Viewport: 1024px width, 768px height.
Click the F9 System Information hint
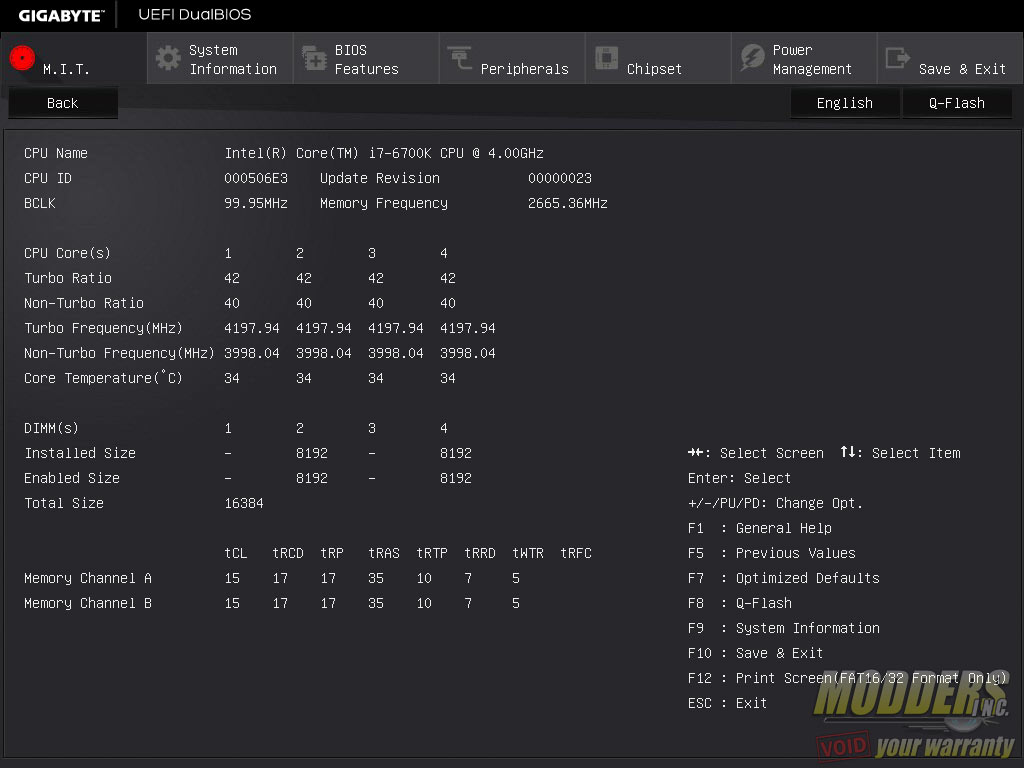pyautogui.click(x=784, y=628)
